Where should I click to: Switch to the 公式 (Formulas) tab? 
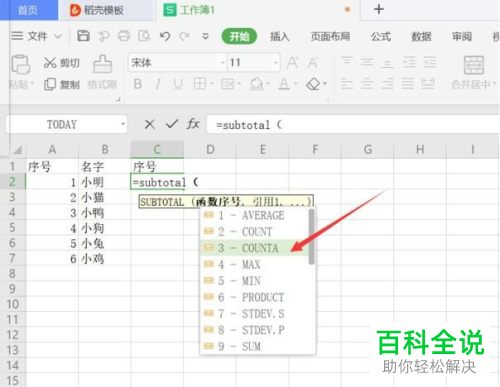point(381,36)
